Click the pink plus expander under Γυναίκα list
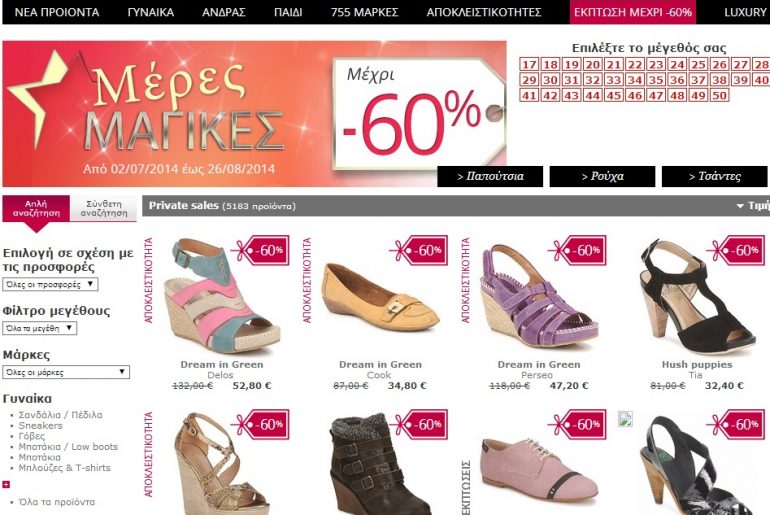 pos(6,485)
